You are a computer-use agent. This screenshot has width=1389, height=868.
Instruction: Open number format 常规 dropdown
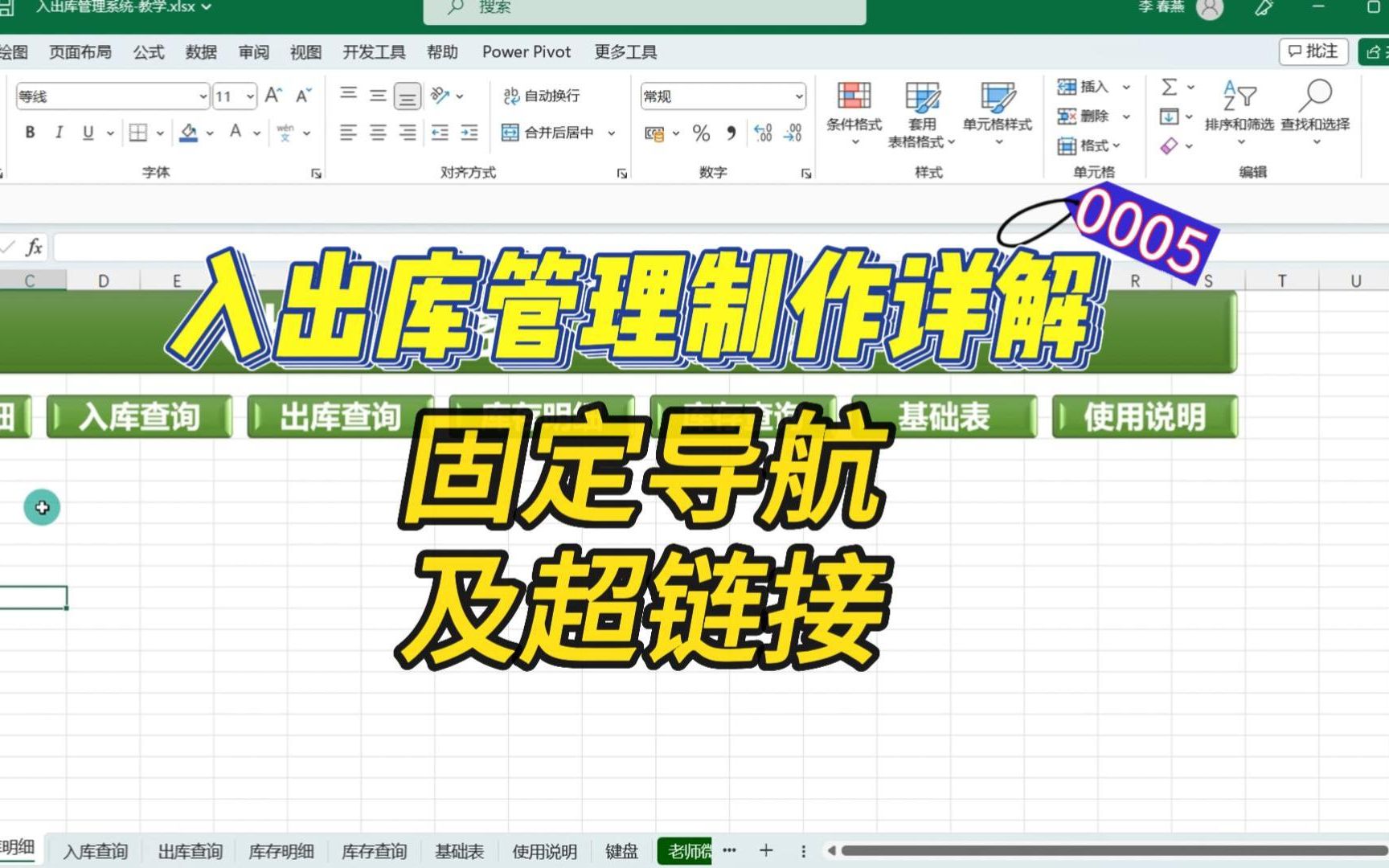pyautogui.click(x=799, y=96)
